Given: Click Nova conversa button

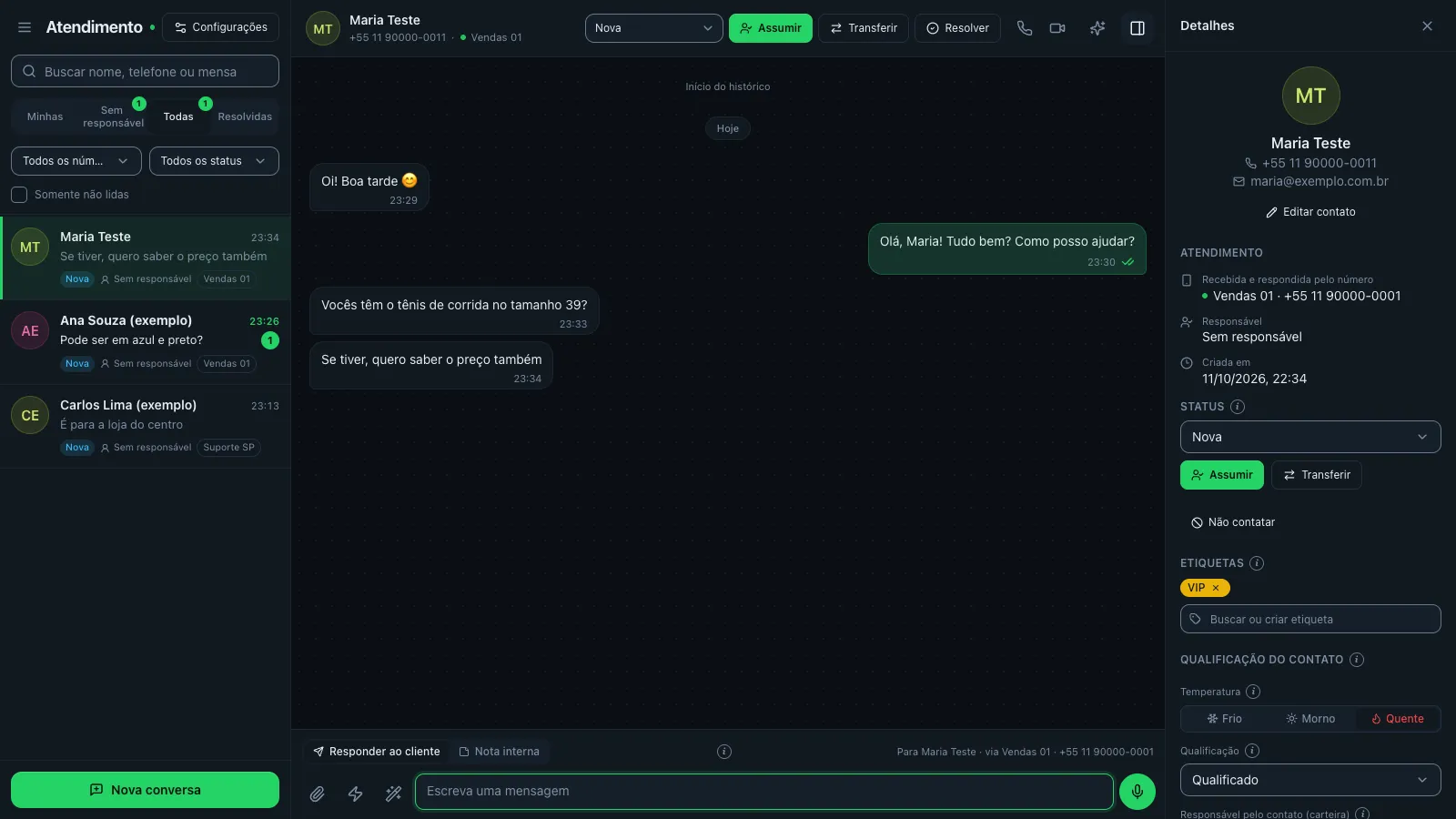Looking at the screenshot, I should click(x=145, y=790).
